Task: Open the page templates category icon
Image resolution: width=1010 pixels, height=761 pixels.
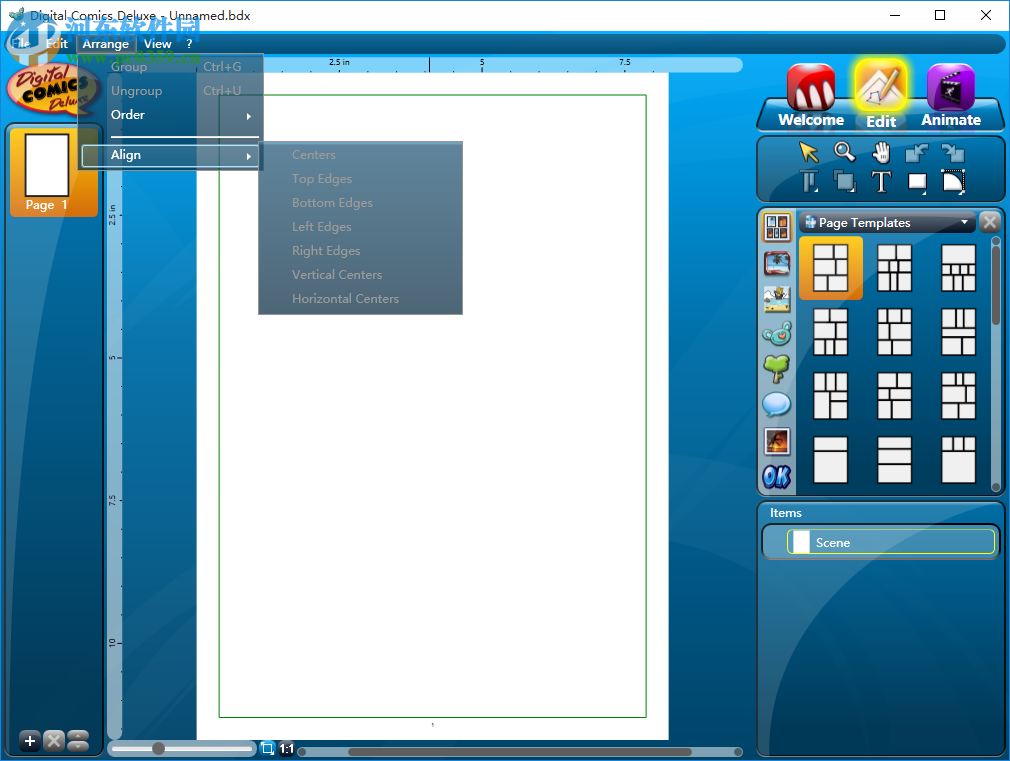Action: [x=777, y=227]
